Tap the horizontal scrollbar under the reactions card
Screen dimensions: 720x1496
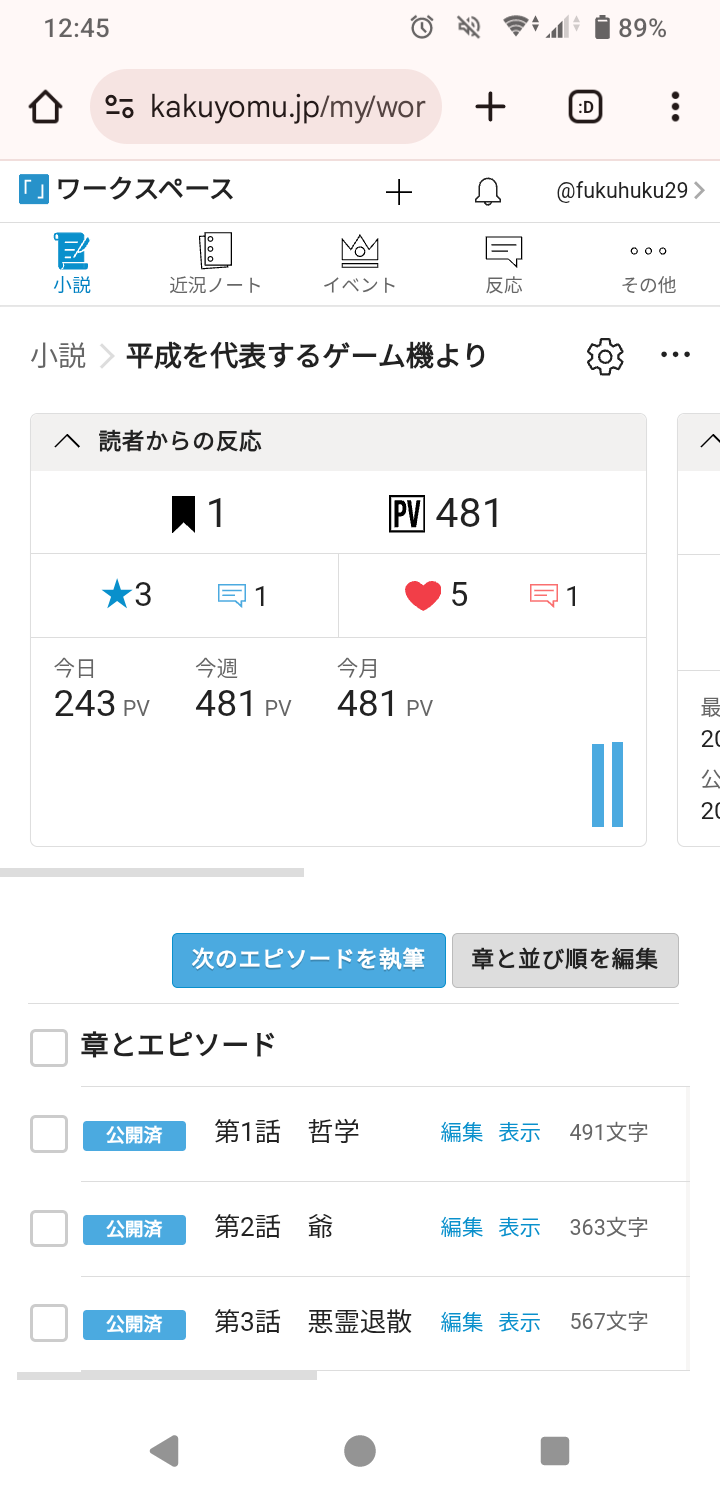coord(152,873)
